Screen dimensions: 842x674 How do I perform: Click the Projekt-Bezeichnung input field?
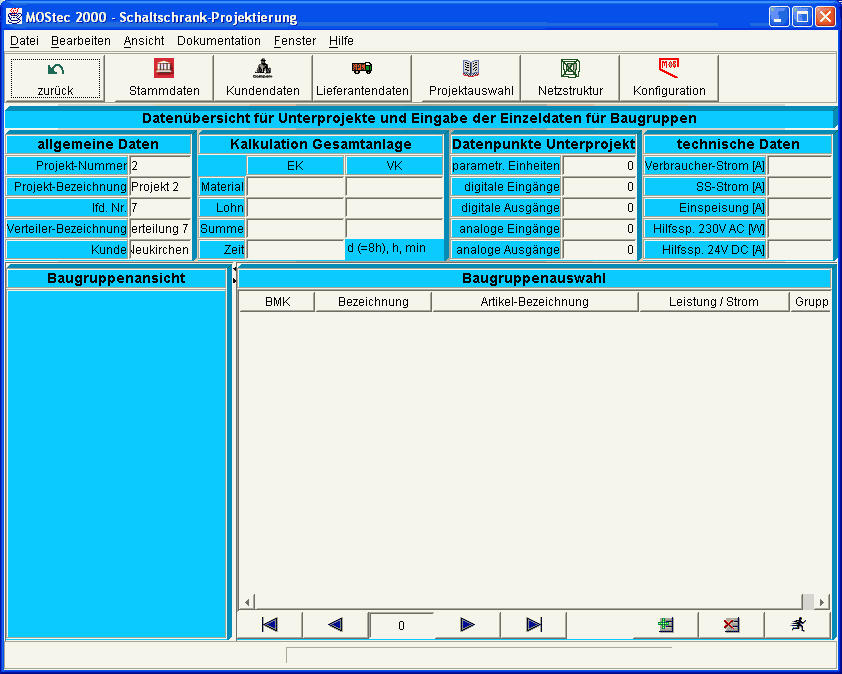[159, 187]
